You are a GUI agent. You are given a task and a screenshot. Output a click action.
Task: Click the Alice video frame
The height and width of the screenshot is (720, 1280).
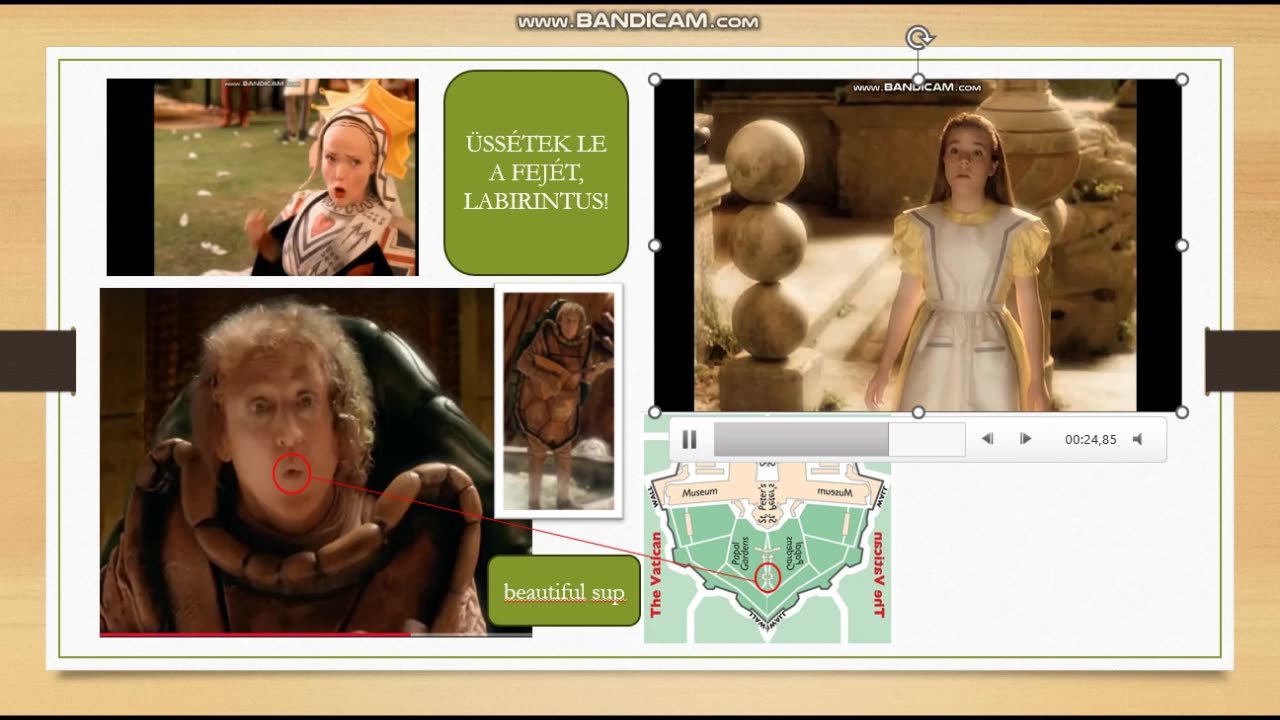click(918, 245)
